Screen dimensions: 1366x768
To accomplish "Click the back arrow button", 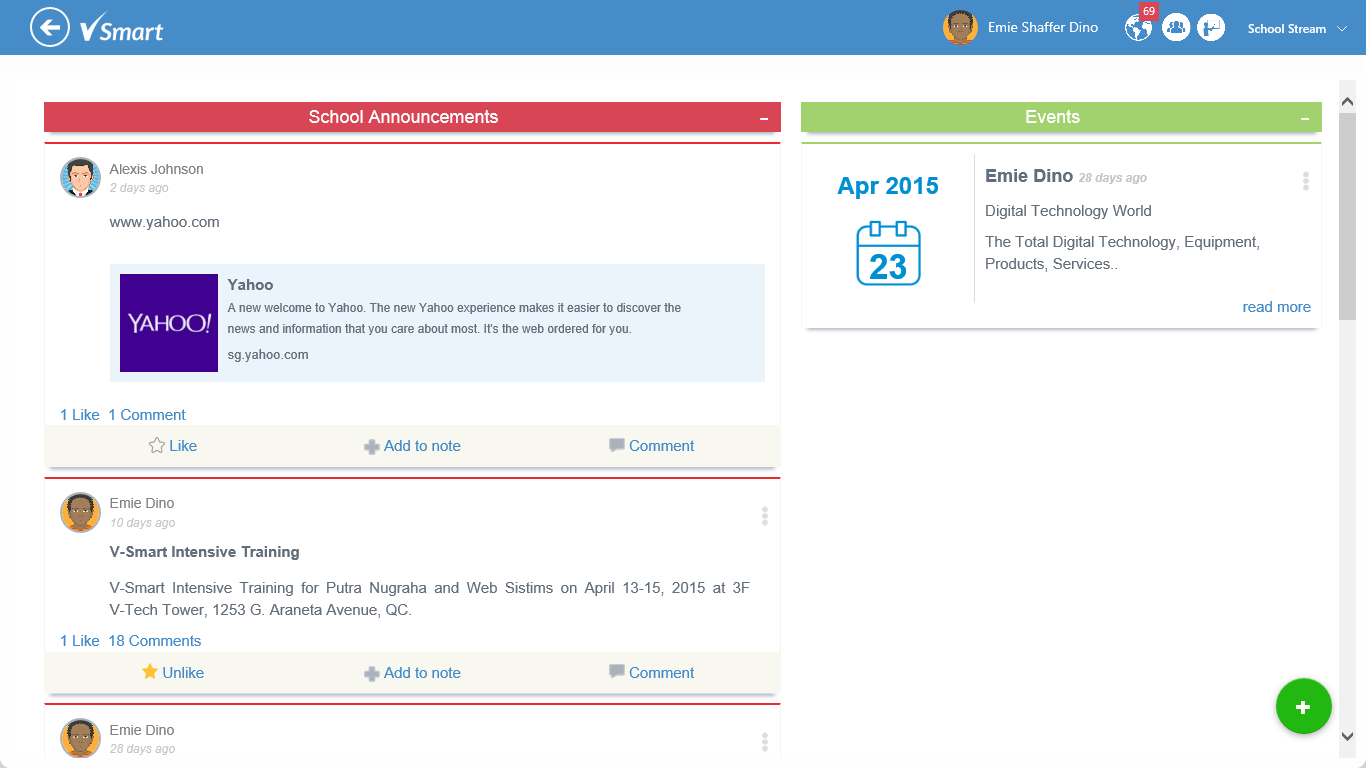I will [49, 27].
